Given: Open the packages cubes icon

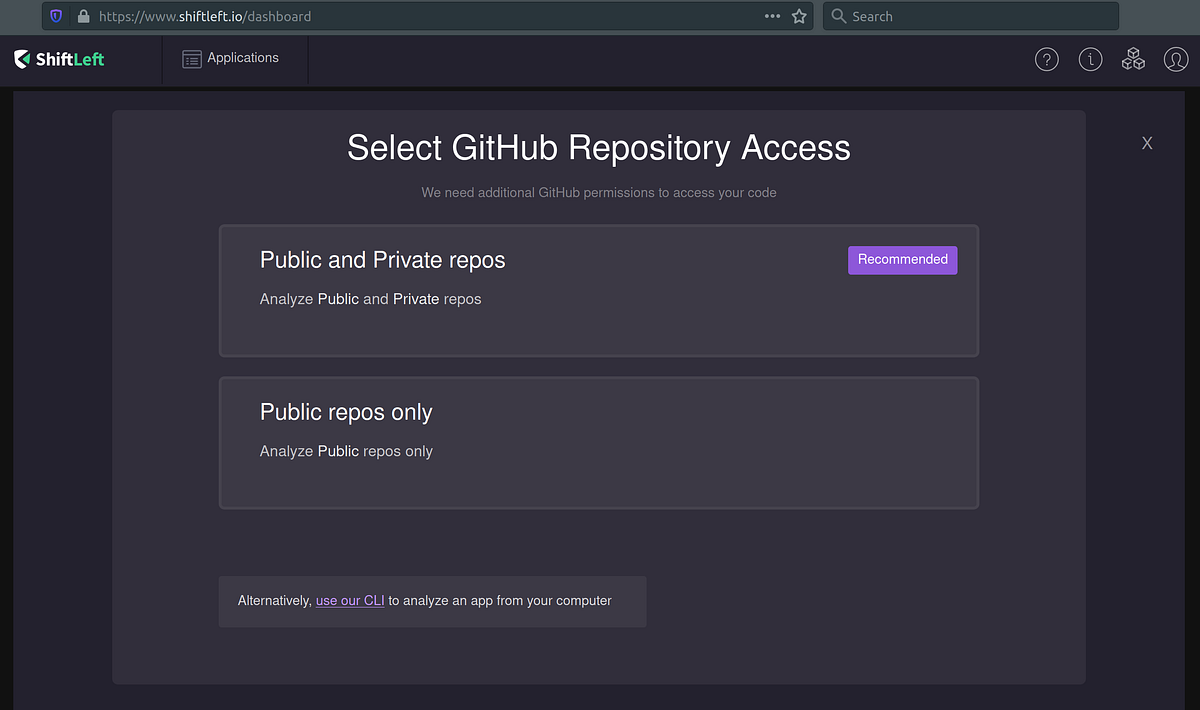Looking at the screenshot, I should pos(1133,59).
